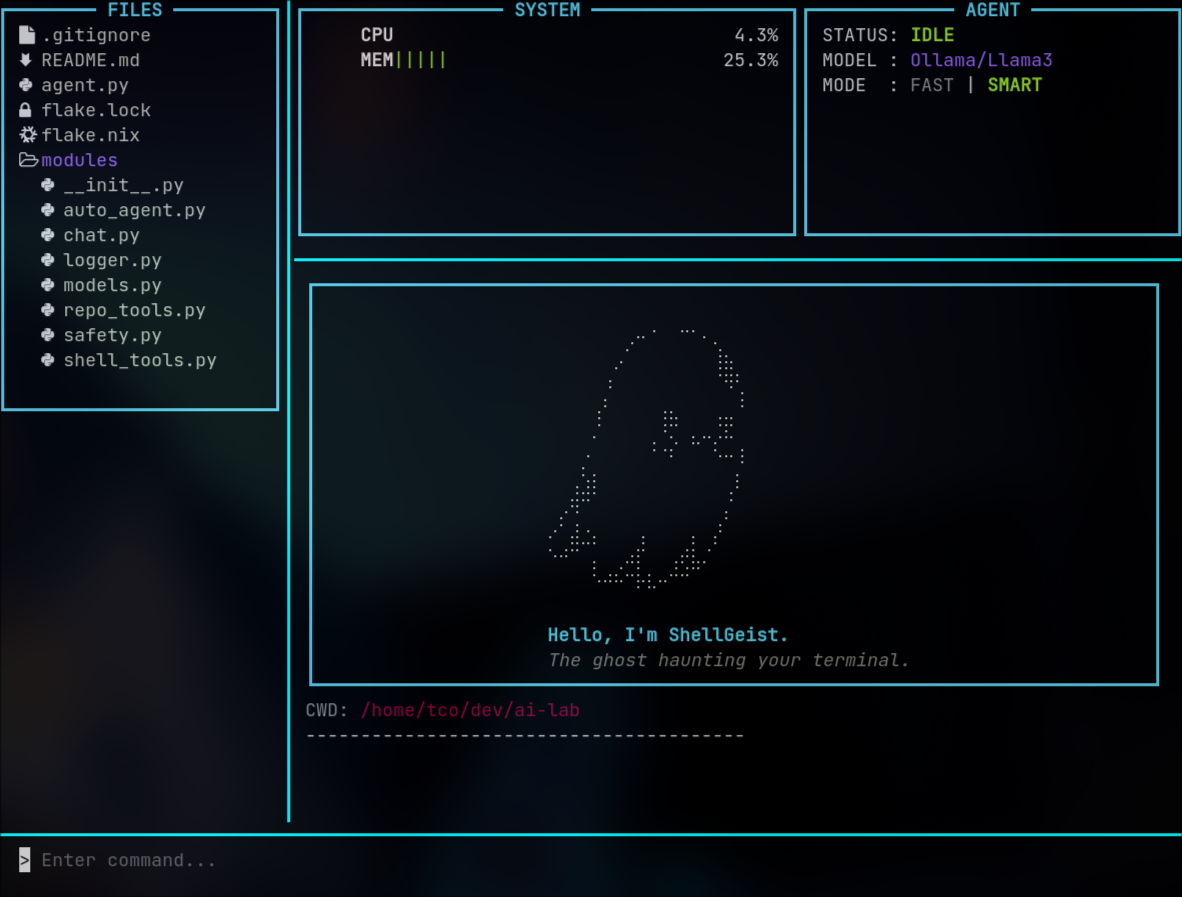
Task: Click the lock icon next to flake.lock
Action: pos(25,109)
